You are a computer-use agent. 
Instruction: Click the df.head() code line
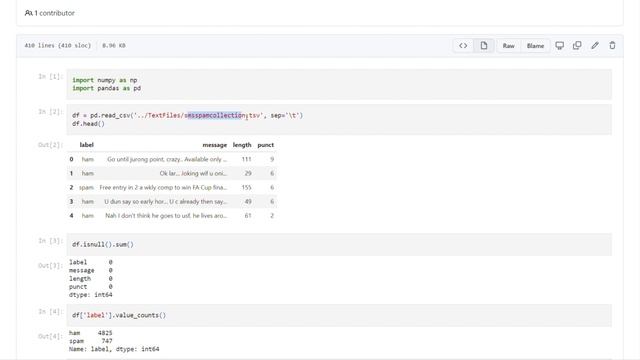(88, 124)
